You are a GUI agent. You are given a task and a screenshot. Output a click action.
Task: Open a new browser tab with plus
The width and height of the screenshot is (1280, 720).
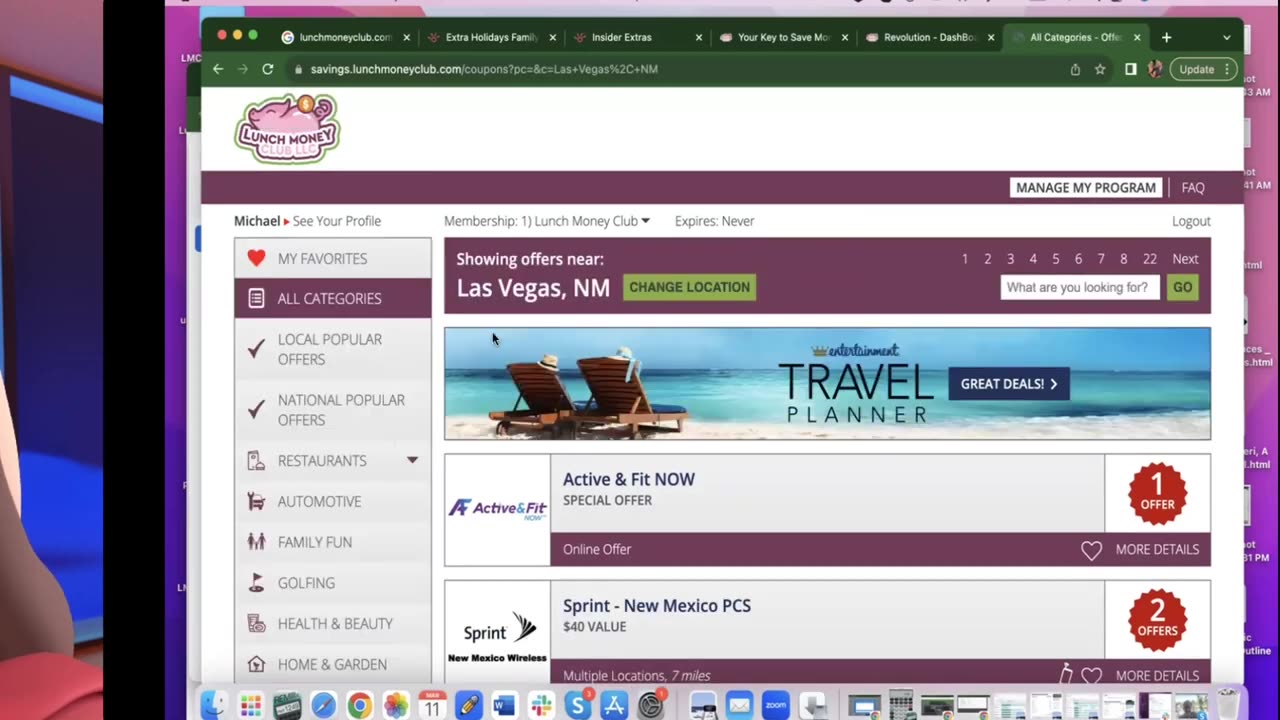pyautogui.click(x=1166, y=37)
